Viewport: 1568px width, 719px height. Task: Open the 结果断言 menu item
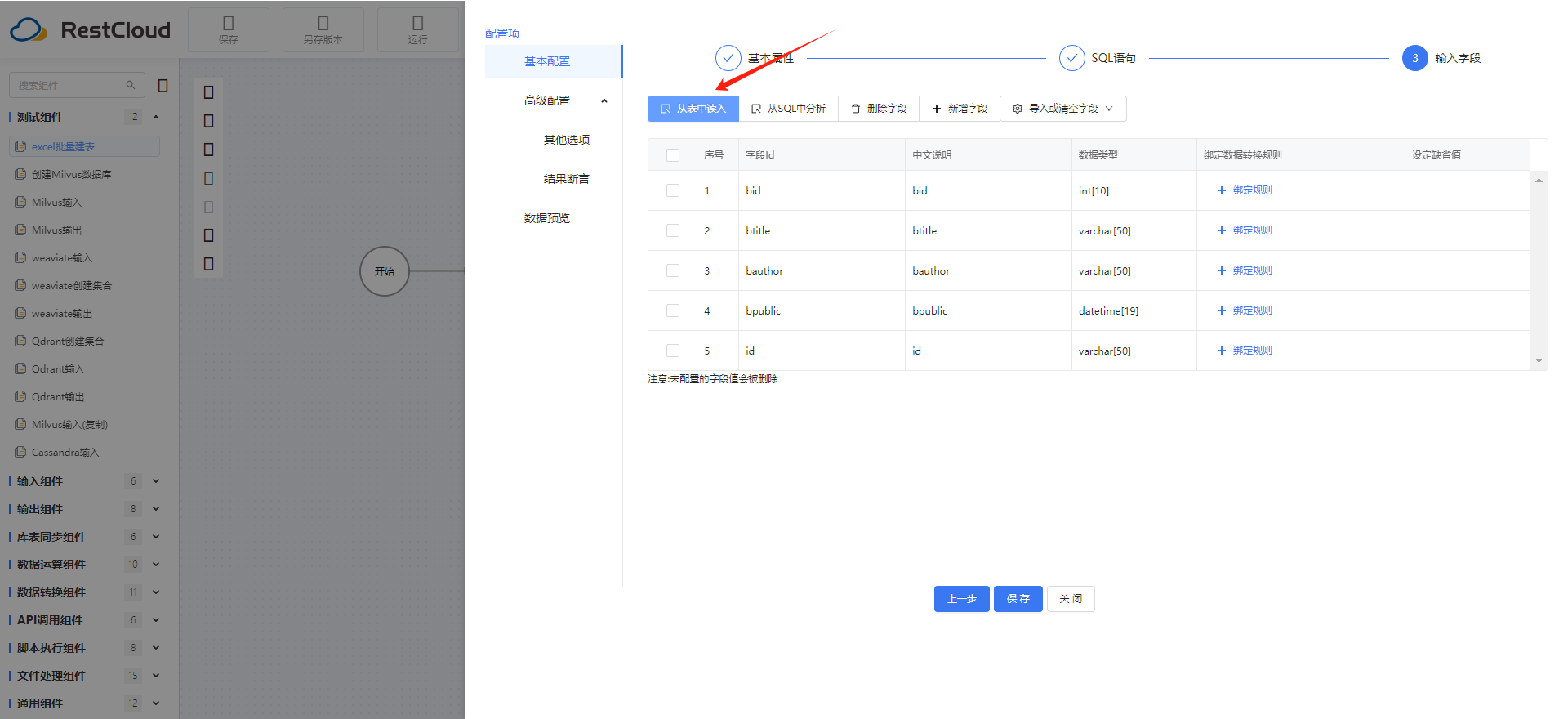point(567,179)
